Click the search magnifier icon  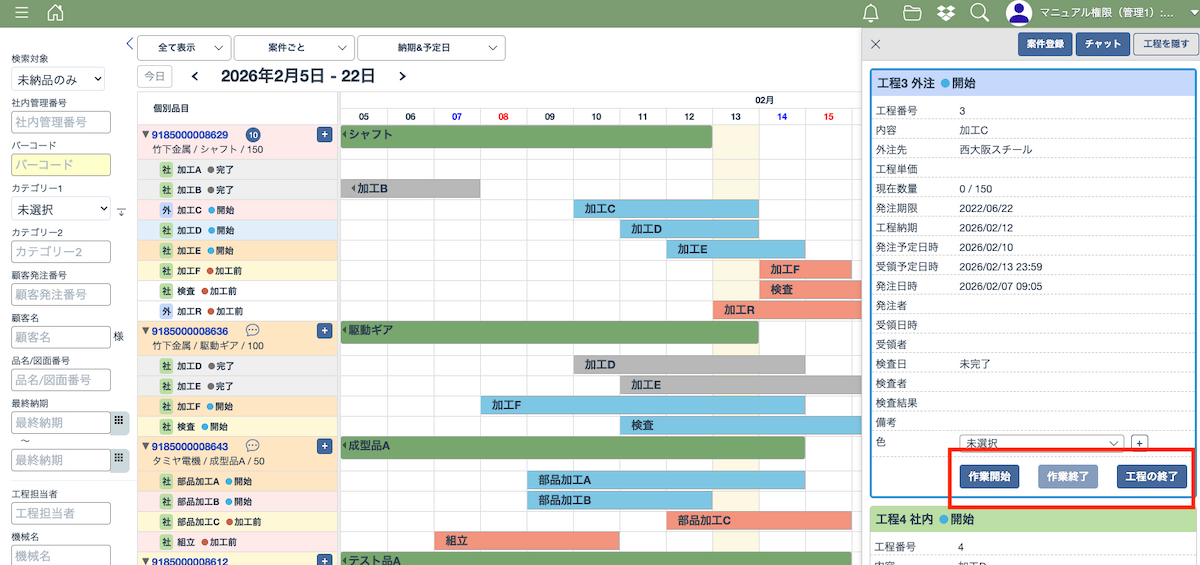[x=980, y=13]
